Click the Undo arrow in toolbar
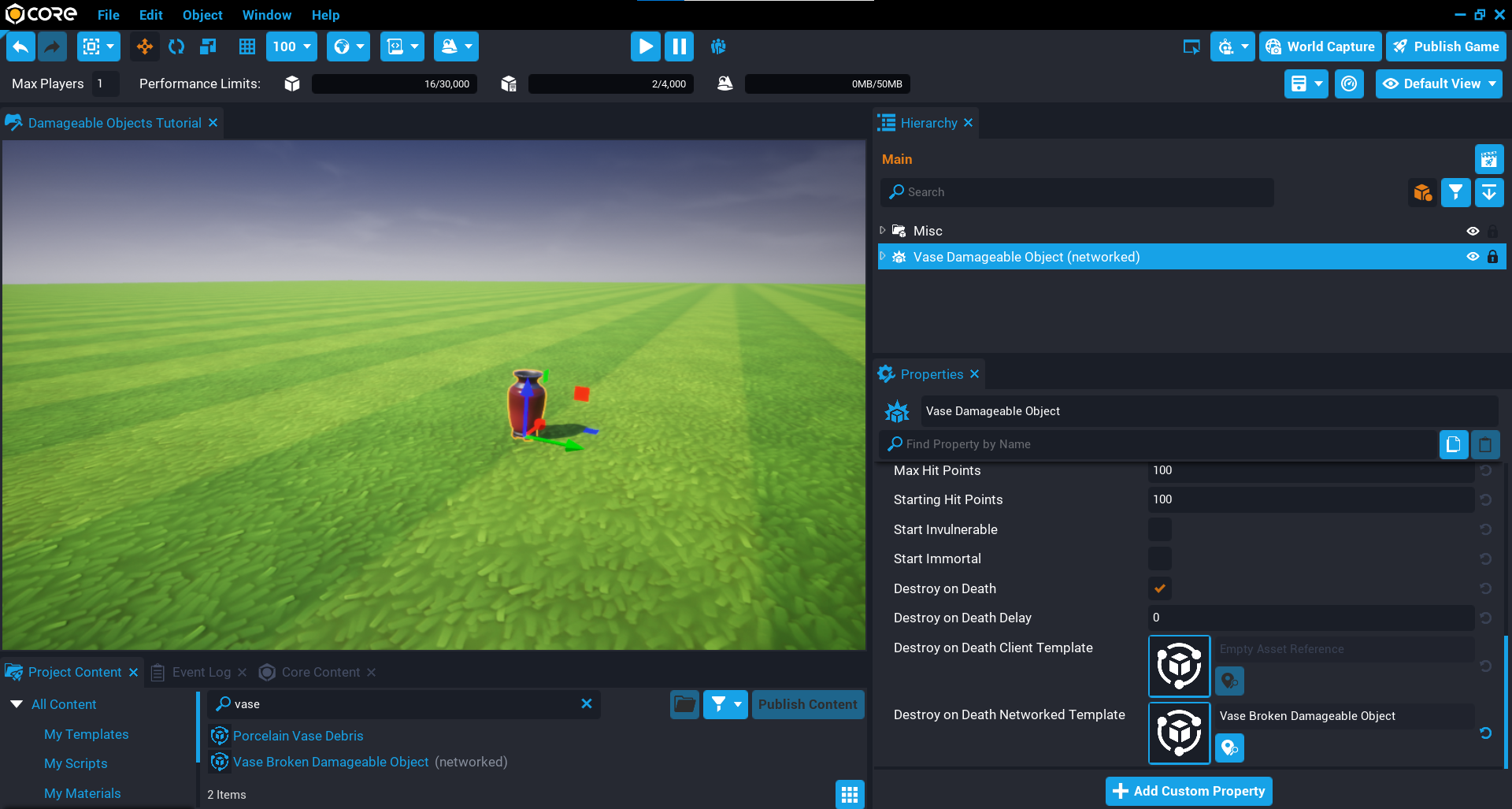 click(21, 46)
